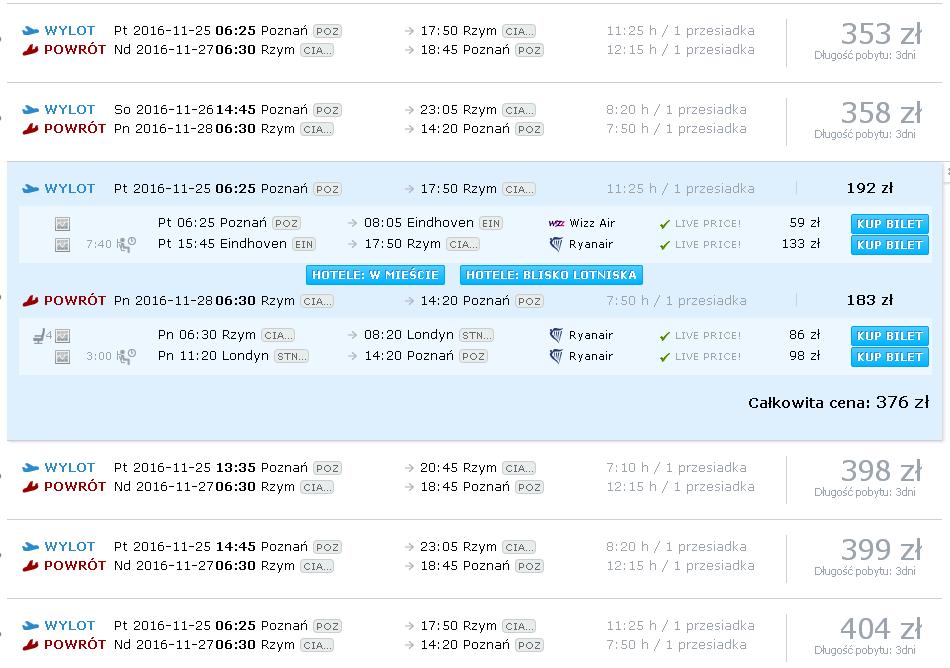The width and height of the screenshot is (950, 668).
Task: Click the green LIVE PRICE checkmark for Wizz Air
Action: coord(665,224)
